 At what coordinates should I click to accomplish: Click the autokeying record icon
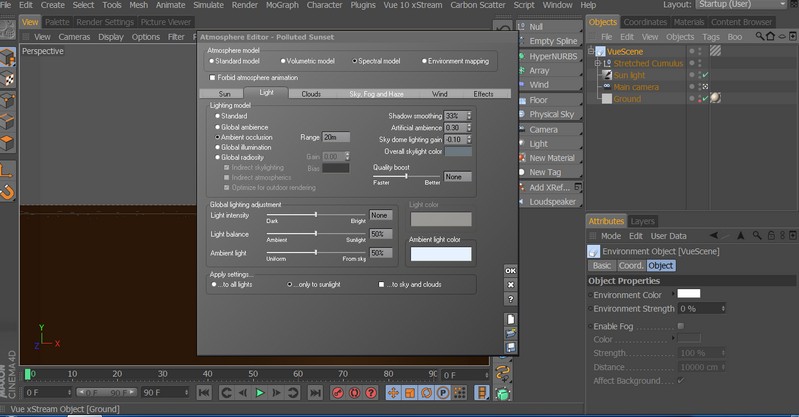tap(354, 393)
